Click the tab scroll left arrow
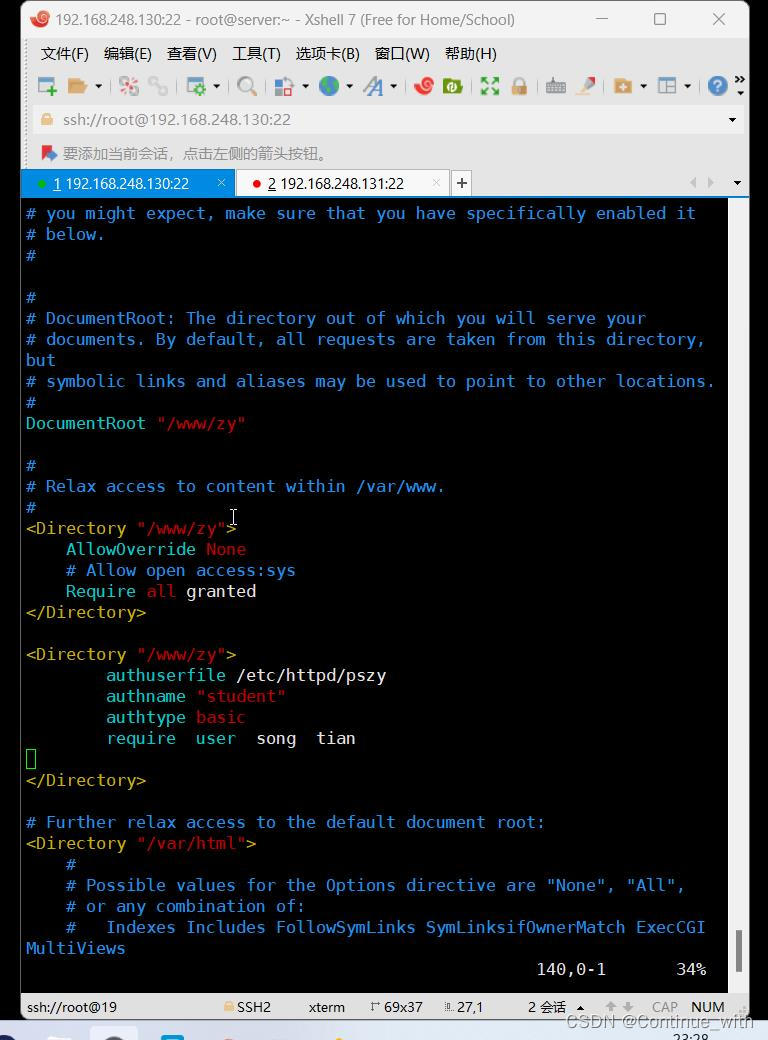768x1040 pixels. 693,182
